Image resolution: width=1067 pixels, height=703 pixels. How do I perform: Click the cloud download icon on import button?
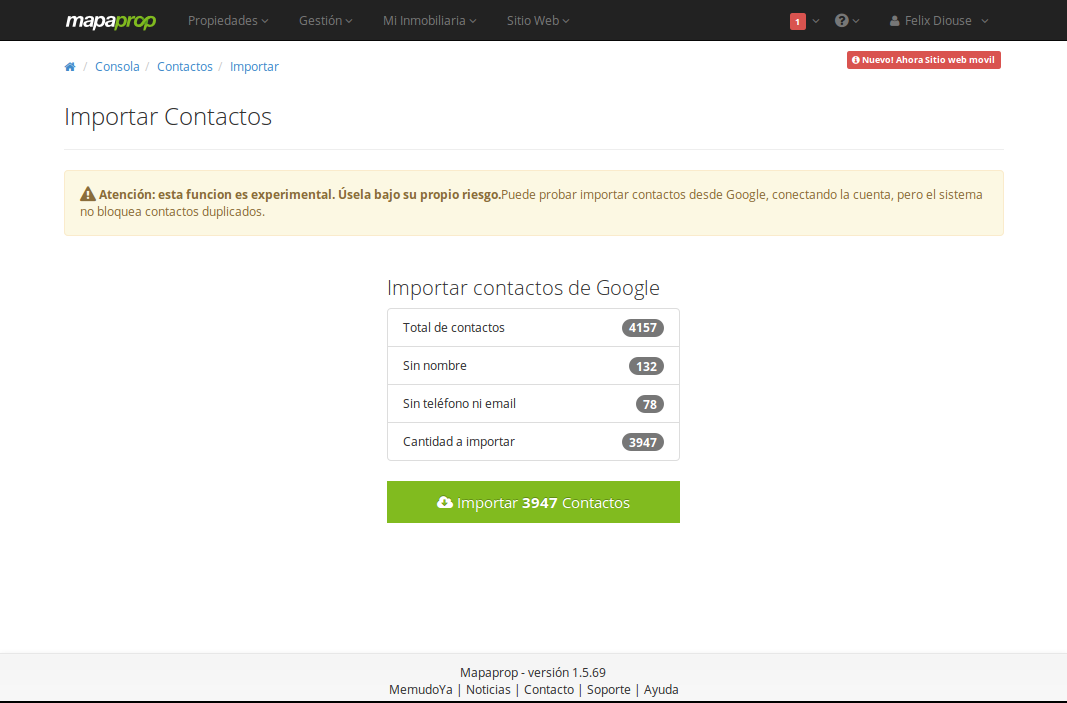[444, 502]
